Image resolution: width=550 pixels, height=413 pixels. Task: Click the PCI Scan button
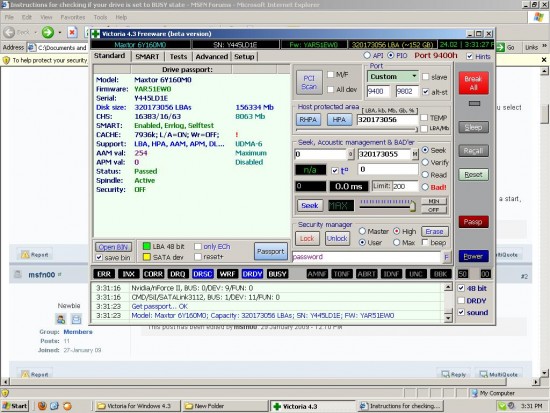pyautogui.click(x=309, y=82)
